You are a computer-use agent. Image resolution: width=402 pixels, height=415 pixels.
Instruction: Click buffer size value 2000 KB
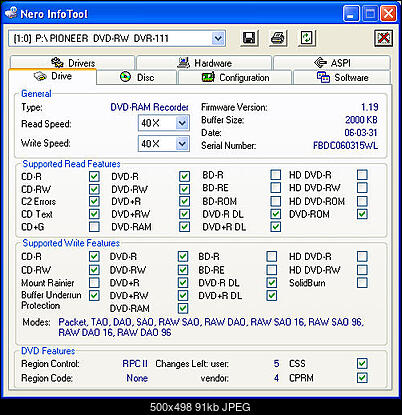(361, 120)
